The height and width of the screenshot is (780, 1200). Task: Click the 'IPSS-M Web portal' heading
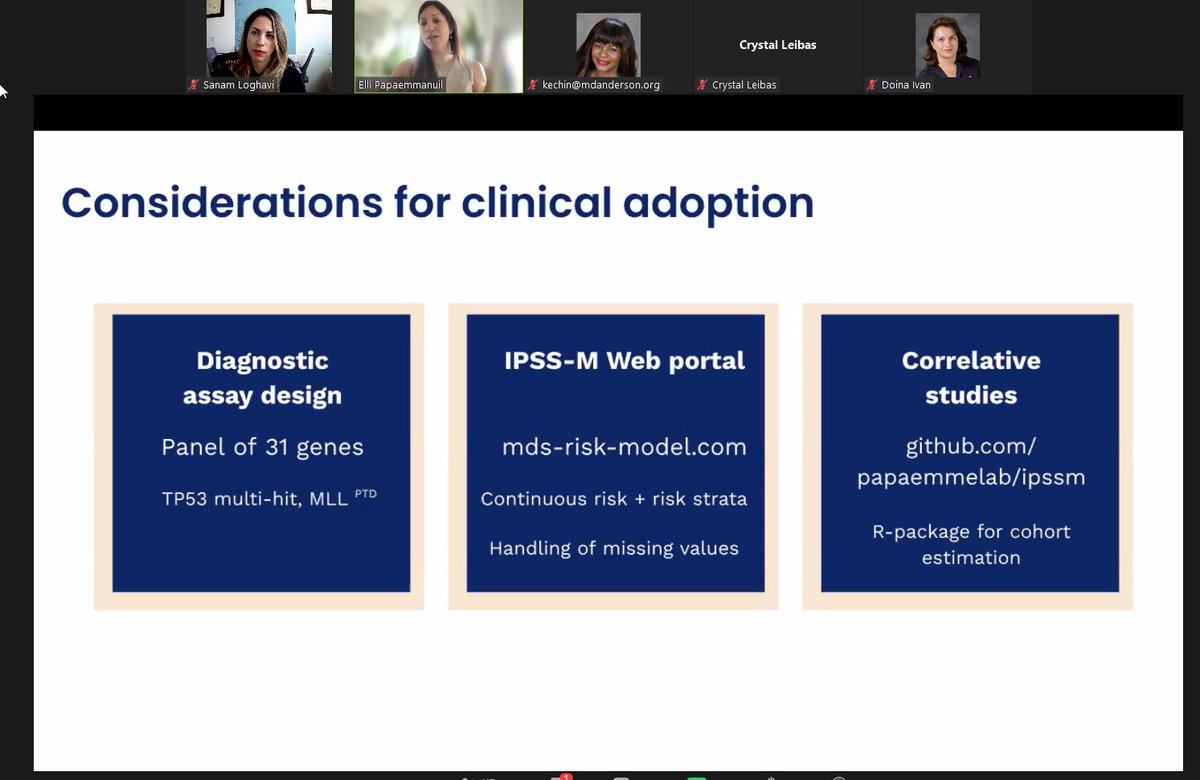[x=624, y=360]
